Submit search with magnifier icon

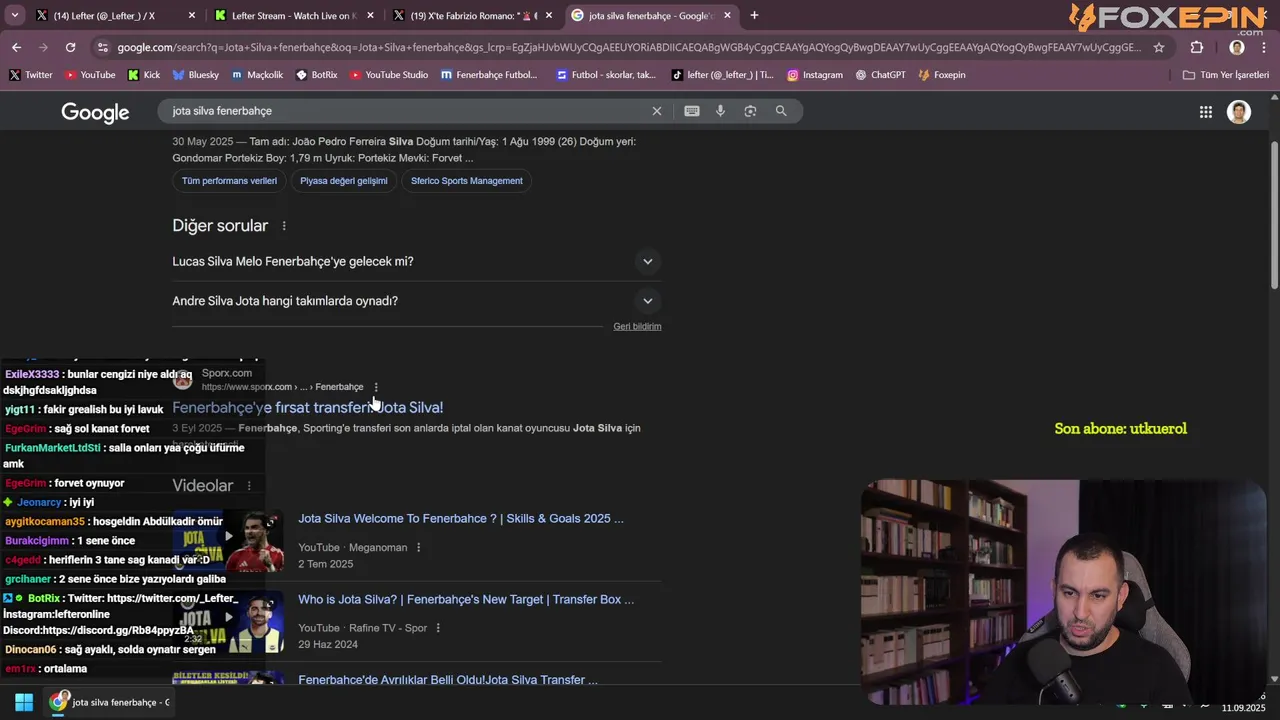[781, 111]
